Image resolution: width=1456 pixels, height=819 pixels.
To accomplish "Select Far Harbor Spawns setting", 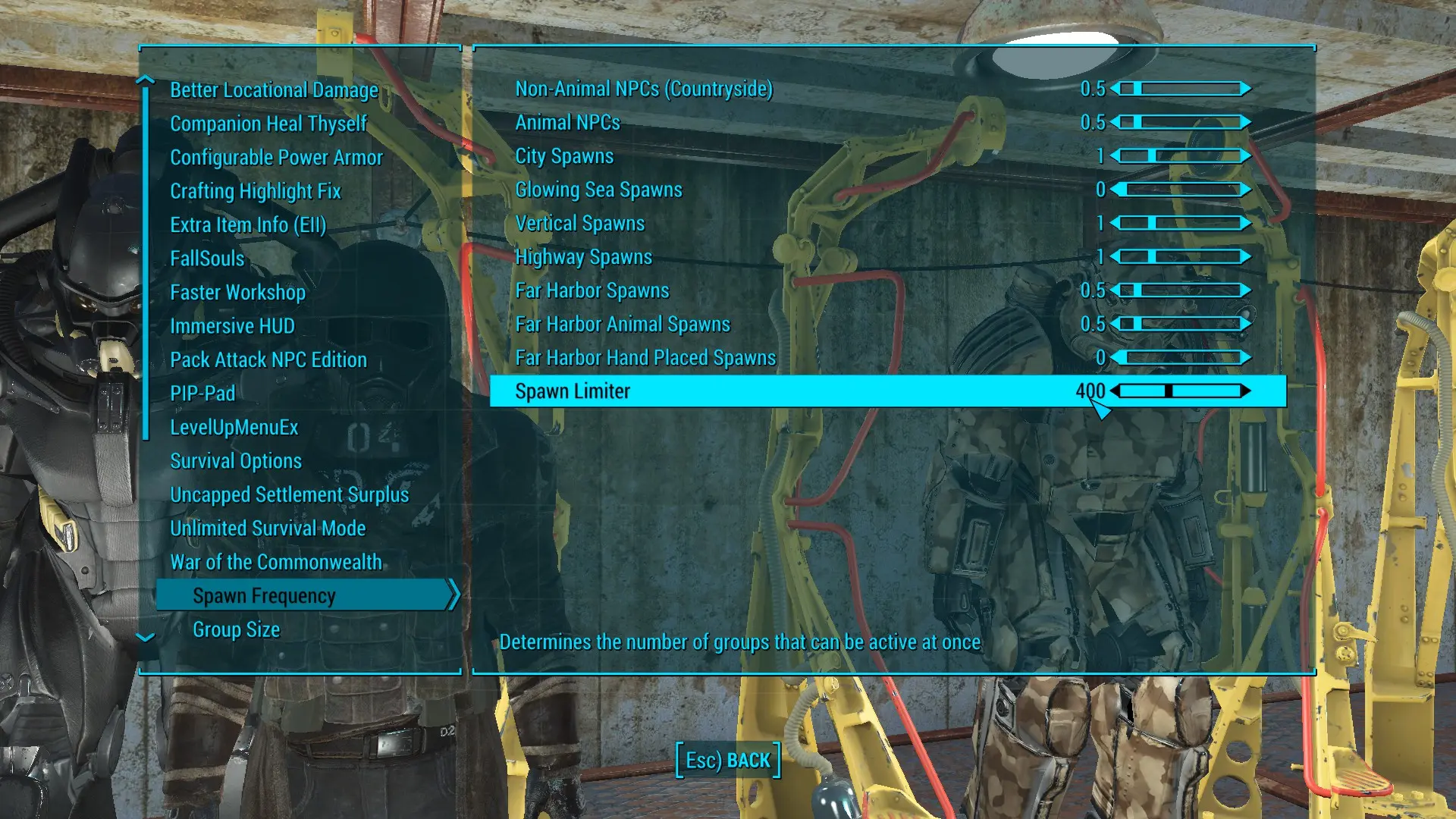I will click(x=591, y=290).
